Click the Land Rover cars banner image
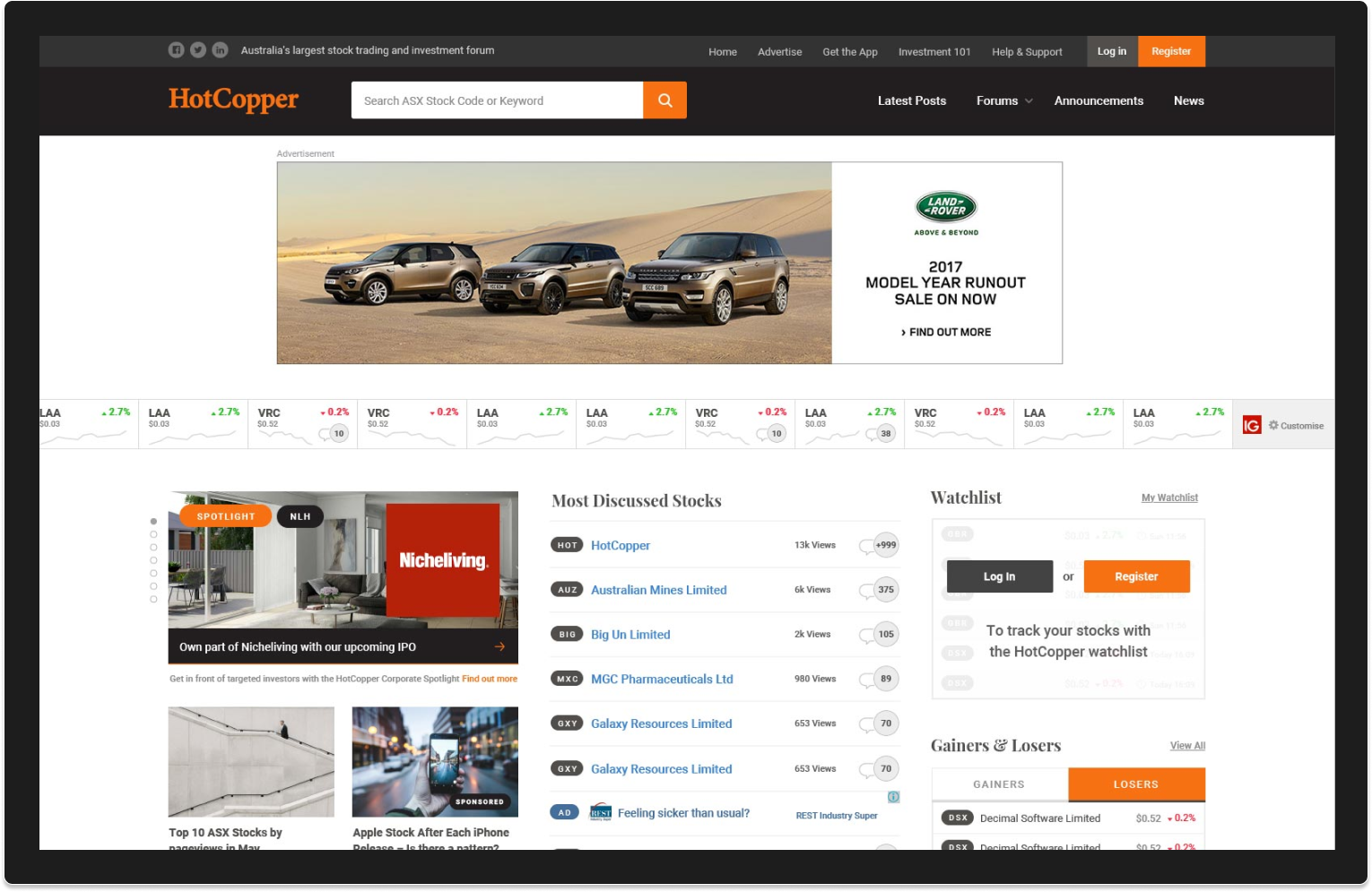Image resolution: width=1372 pixels, height=892 pixels. coord(554,263)
